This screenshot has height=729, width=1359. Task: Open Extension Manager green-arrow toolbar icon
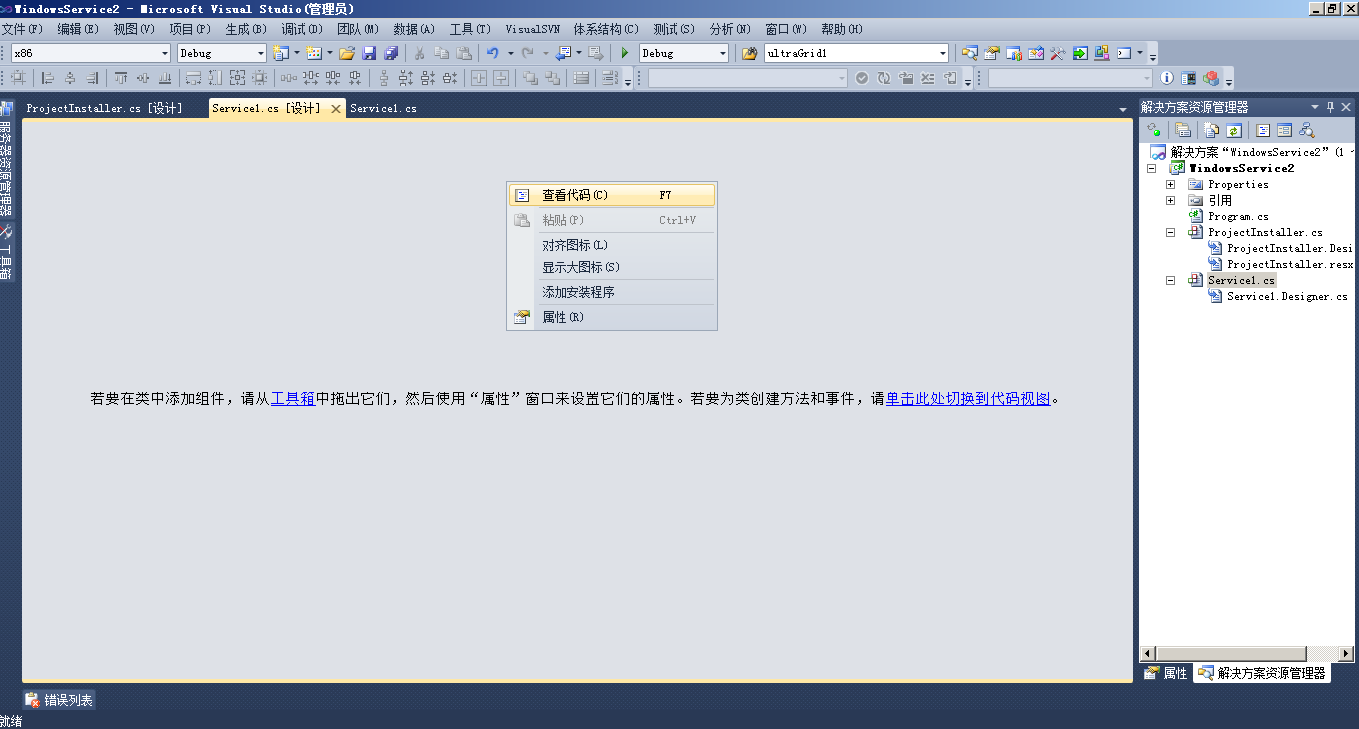click(x=1080, y=53)
